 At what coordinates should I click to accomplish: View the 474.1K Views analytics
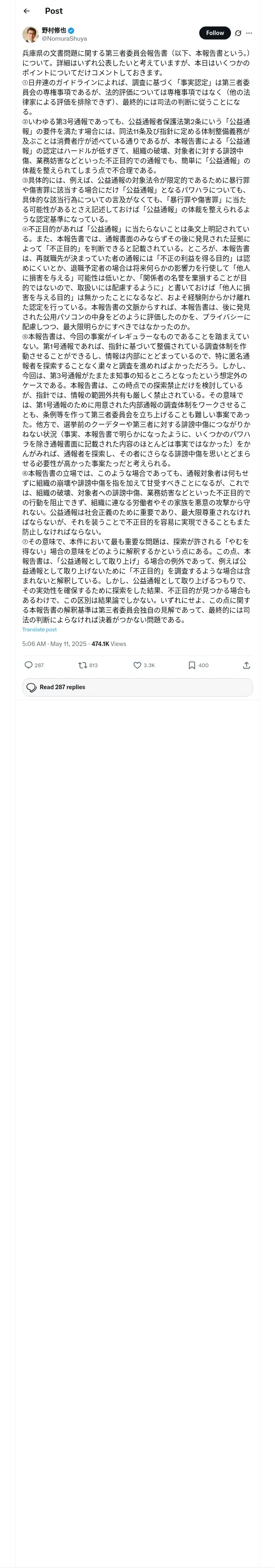pyautogui.click(x=108, y=644)
